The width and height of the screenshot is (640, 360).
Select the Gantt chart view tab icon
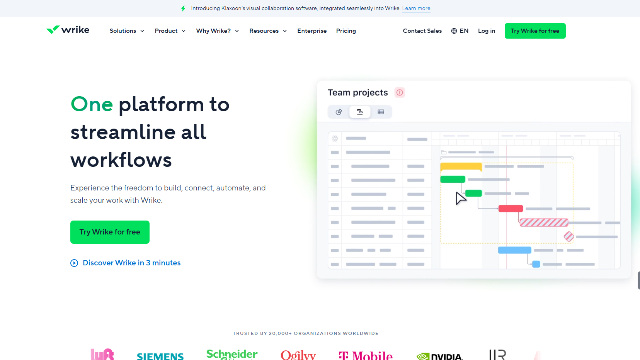(x=360, y=112)
